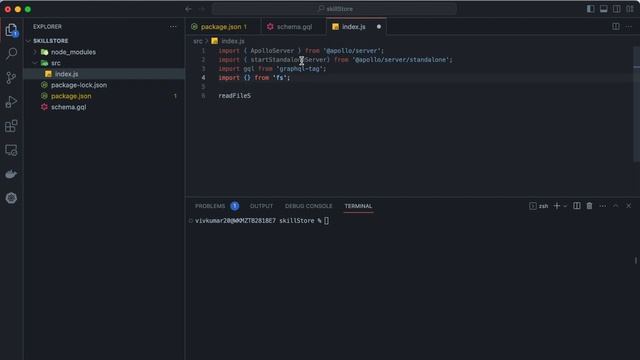Switch to the package.json editor tab
640x360 pixels.
tap(223, 27)
